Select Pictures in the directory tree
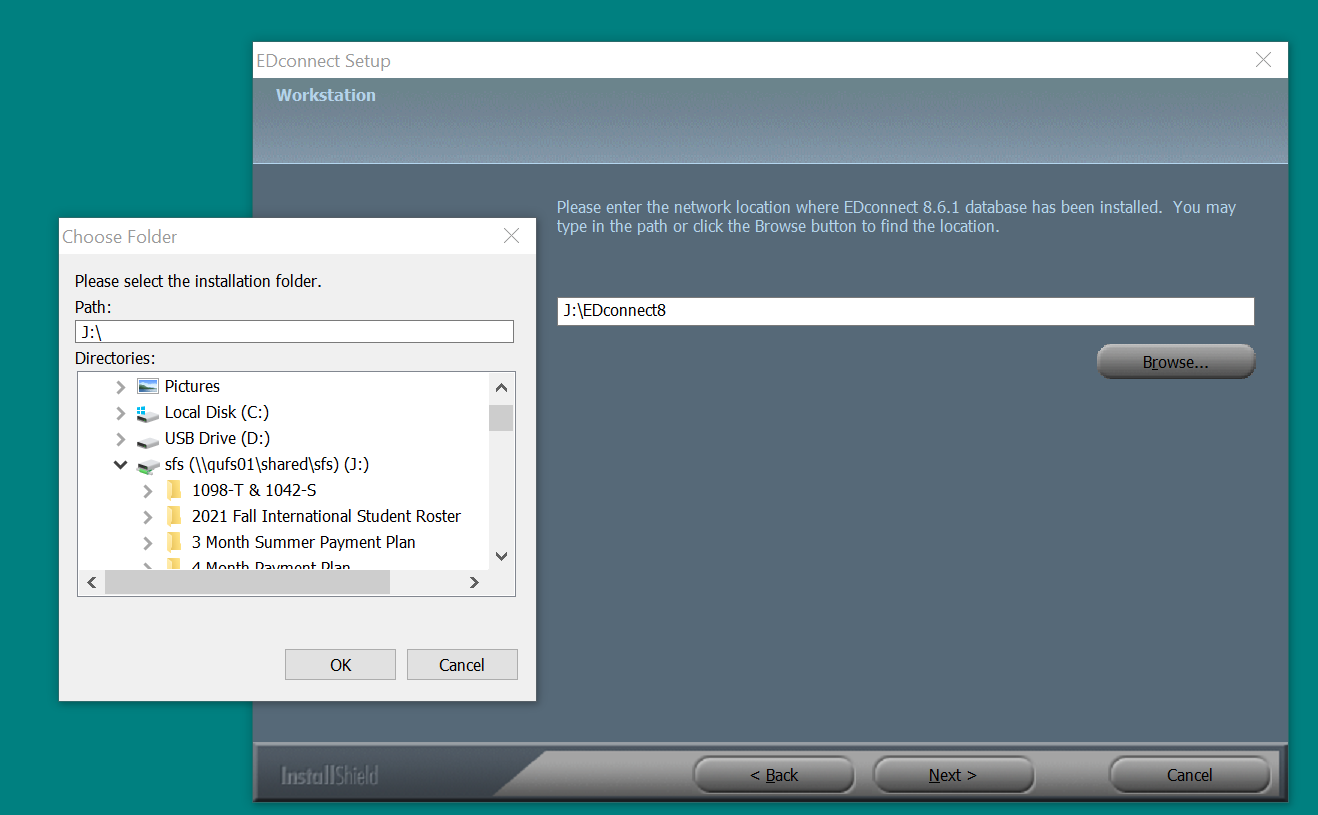The height and width of the screenshot is (815, 1318). point(192,386)
